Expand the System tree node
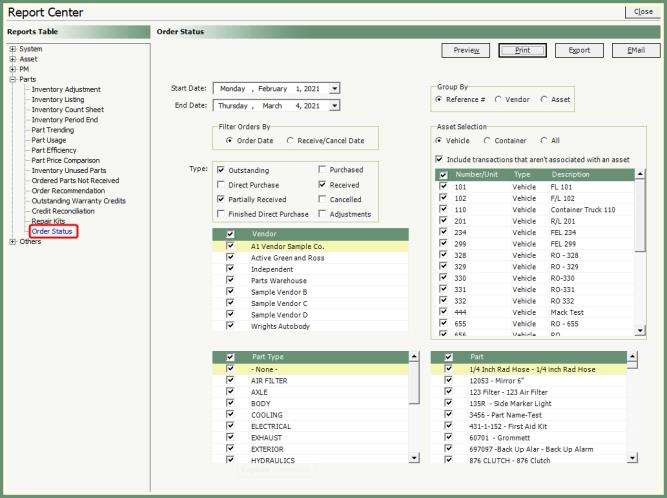 [12, 49]
